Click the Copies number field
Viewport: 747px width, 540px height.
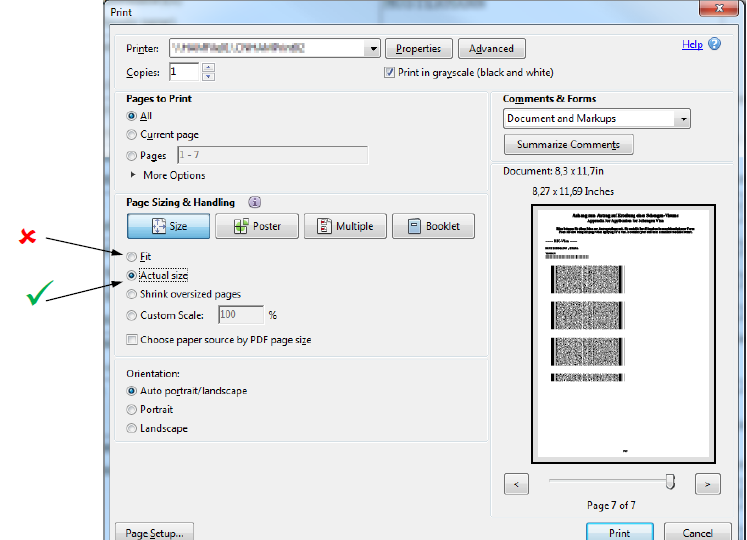point(184,72)
